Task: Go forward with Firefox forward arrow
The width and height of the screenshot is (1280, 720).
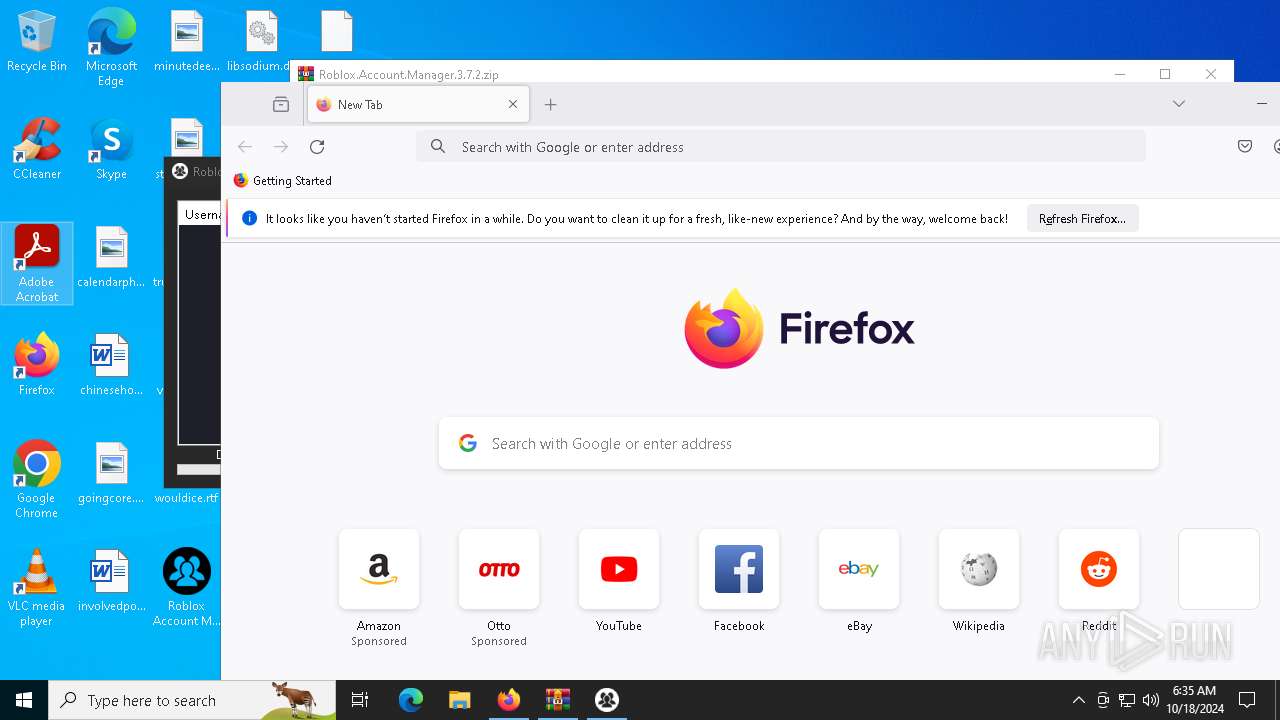Action: [x=281, y=147]
